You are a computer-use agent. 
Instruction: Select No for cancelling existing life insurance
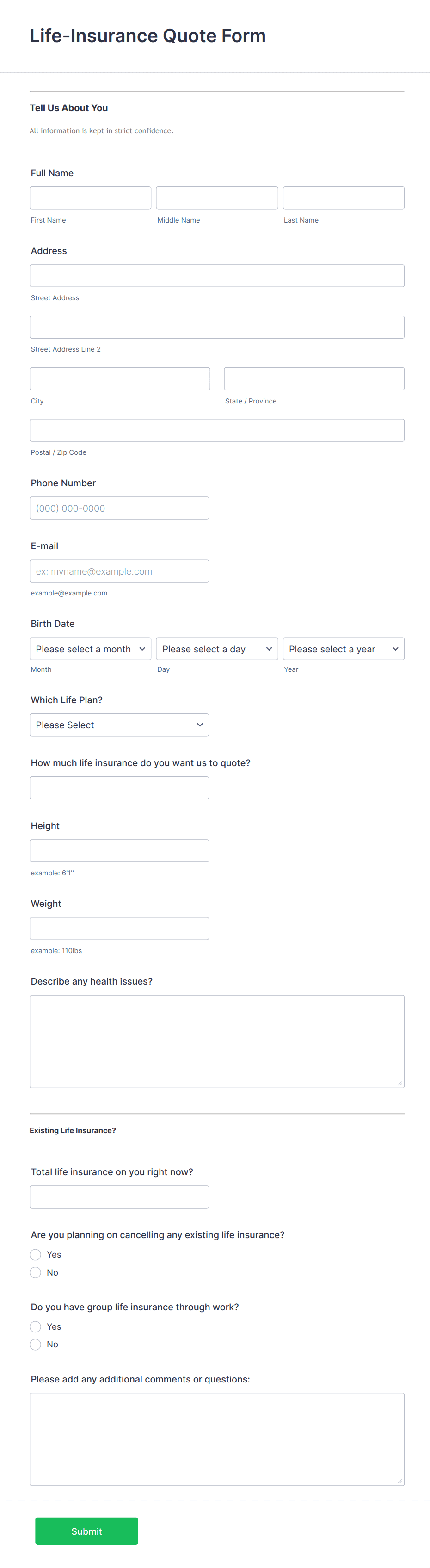point(35,1272)
